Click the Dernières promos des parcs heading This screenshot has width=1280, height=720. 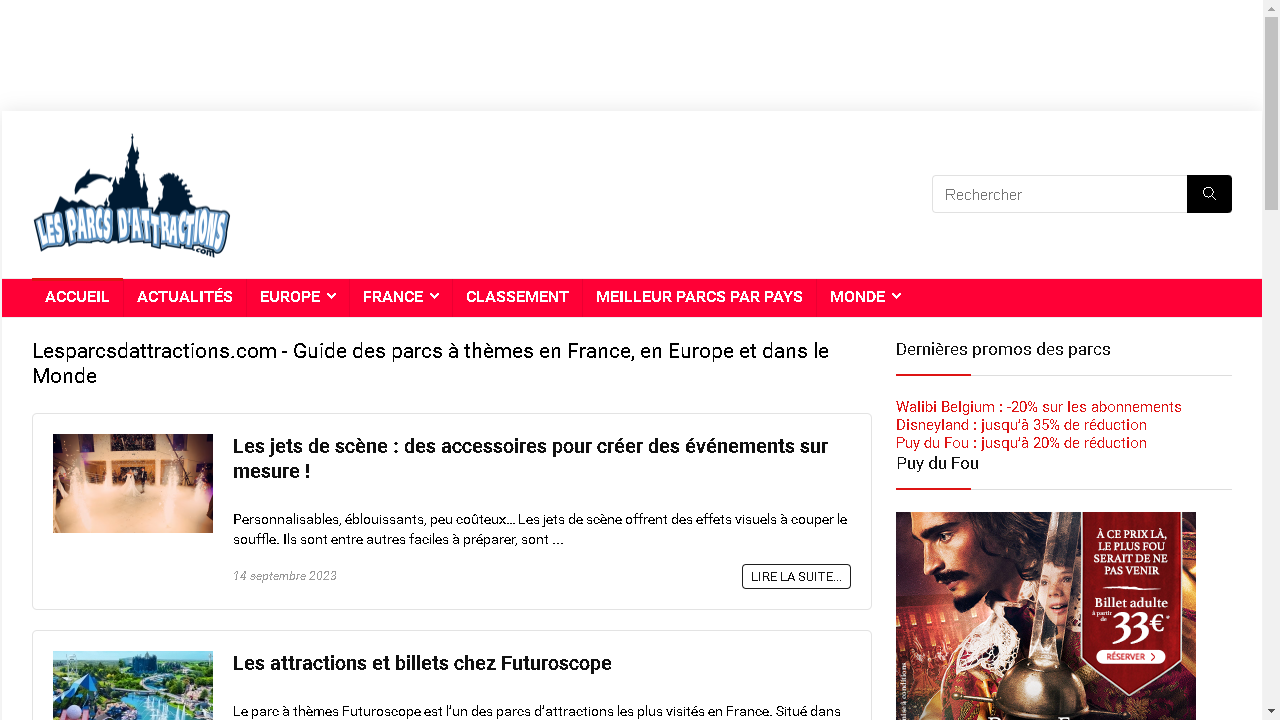(x=1003, y=349)
